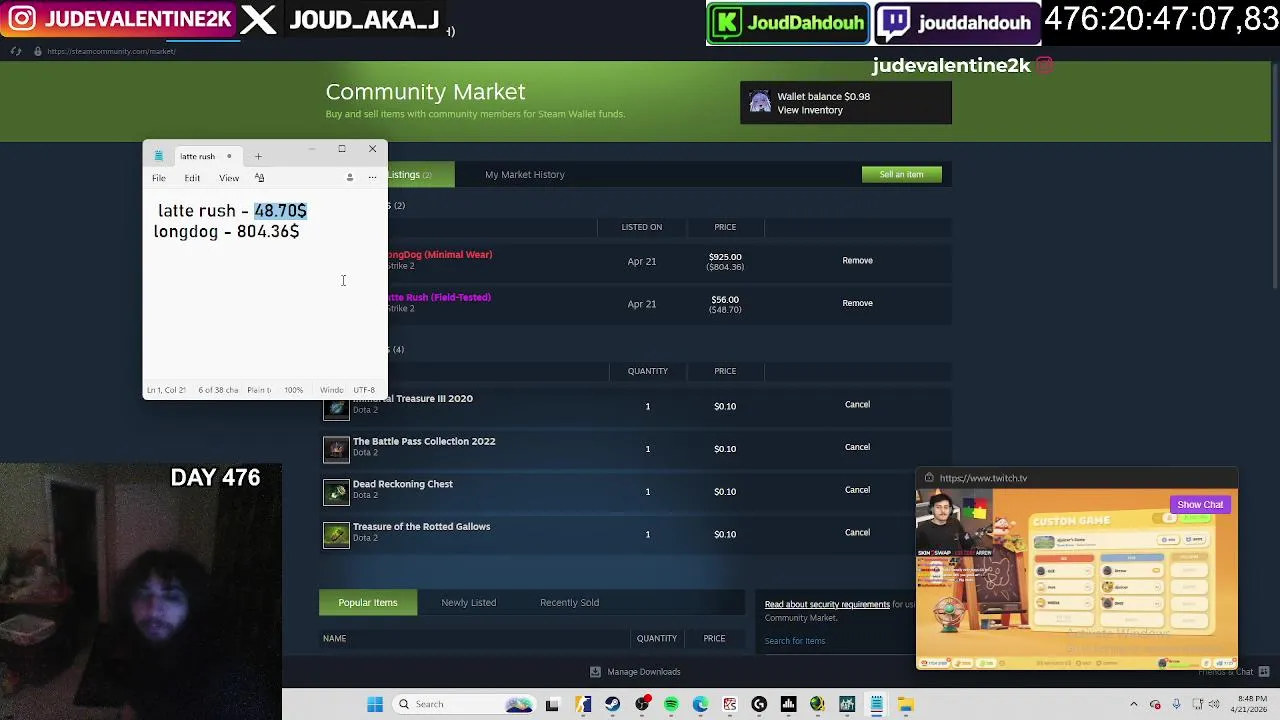1280x720 pixels.
Task: Click the Sell an item button
Action: tap(901, 175)
